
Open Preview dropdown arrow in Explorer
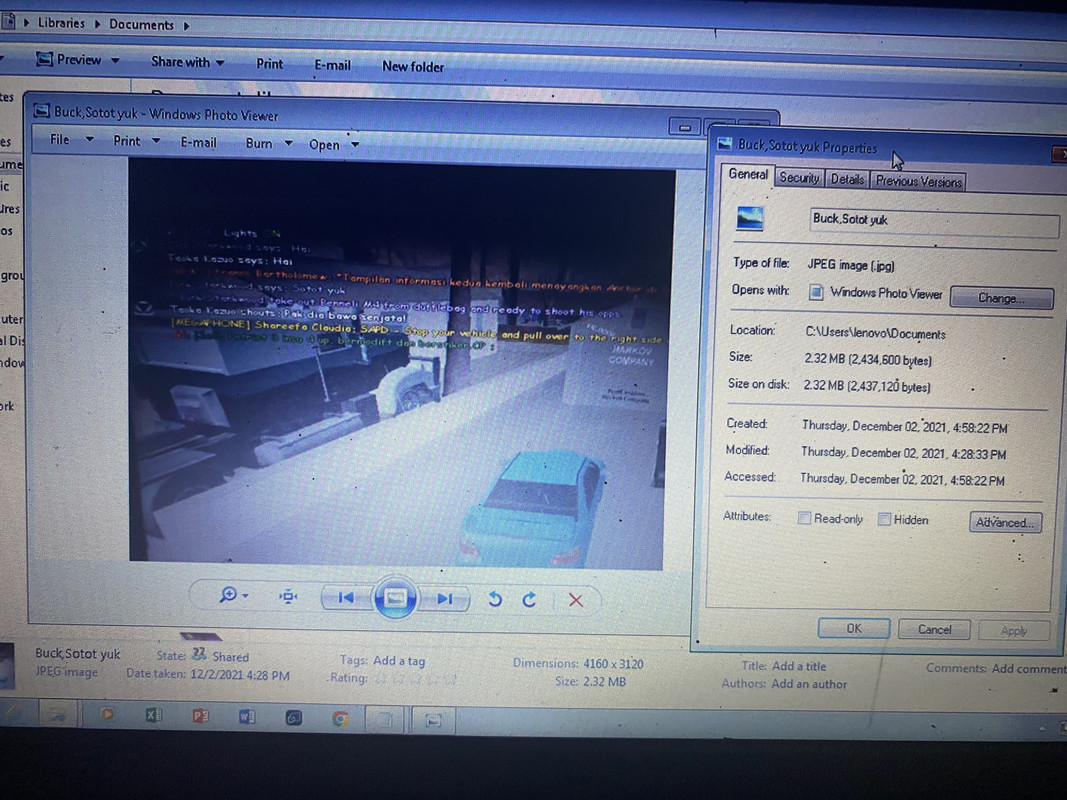tap(115, 61)
